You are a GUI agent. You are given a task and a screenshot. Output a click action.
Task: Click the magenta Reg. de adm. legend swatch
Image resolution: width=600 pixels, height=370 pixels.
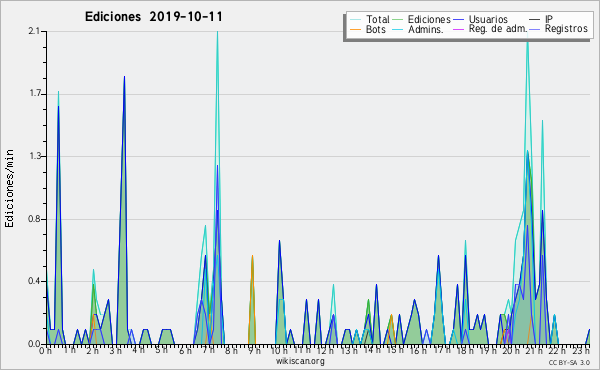pos(458,29)
